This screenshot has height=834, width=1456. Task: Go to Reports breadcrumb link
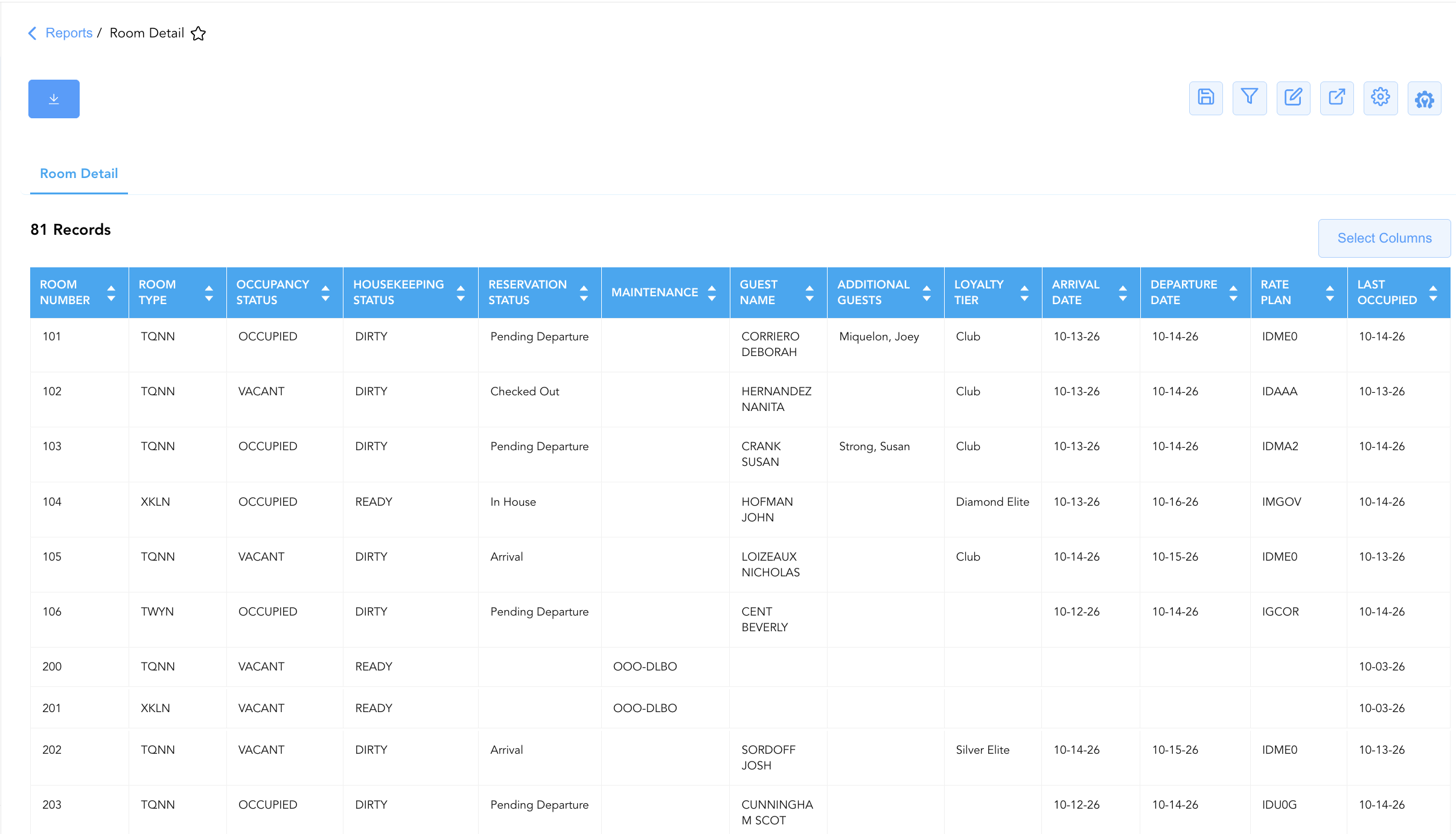point(69,33)
